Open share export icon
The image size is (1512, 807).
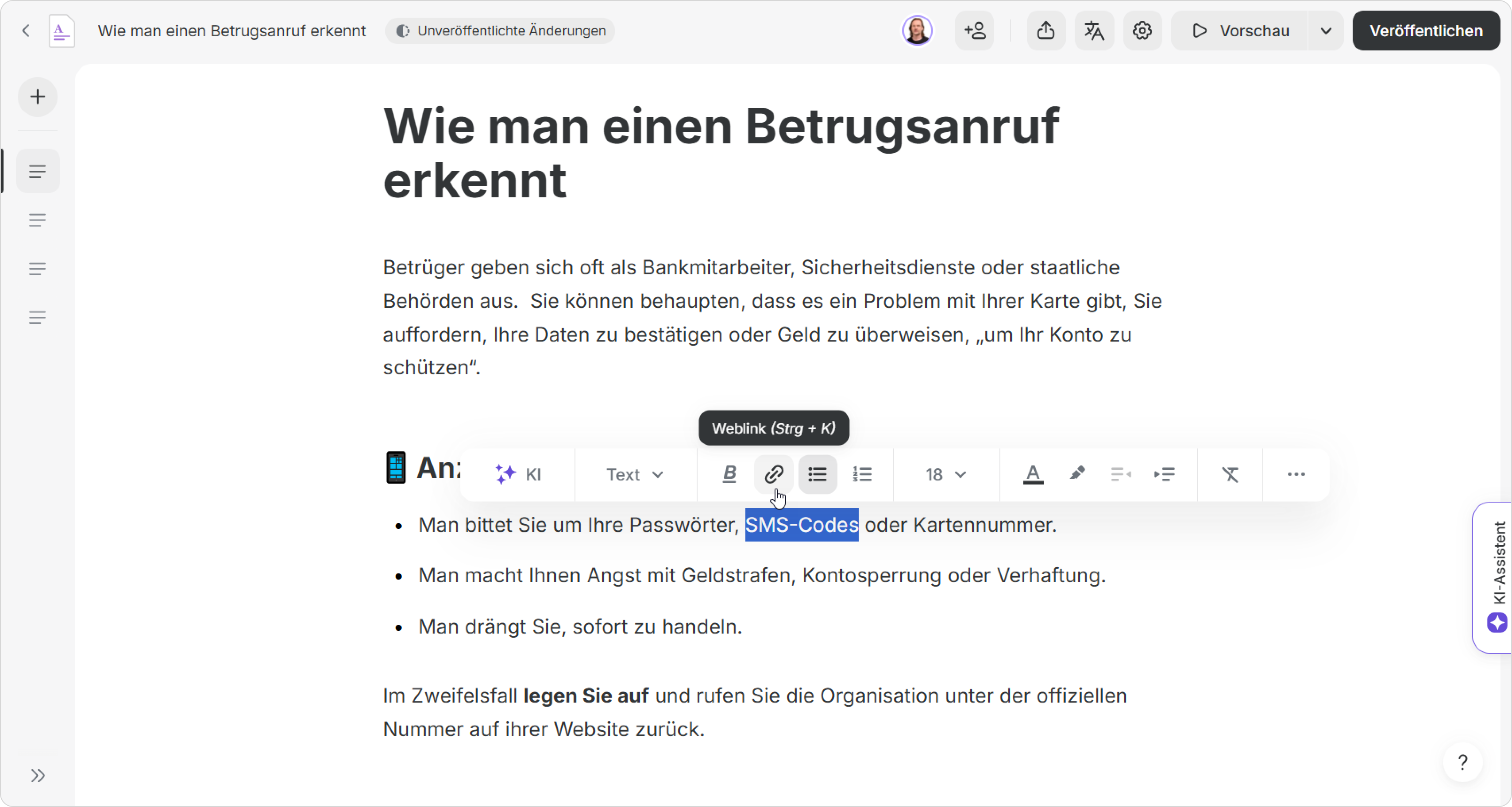(1045, 31)
